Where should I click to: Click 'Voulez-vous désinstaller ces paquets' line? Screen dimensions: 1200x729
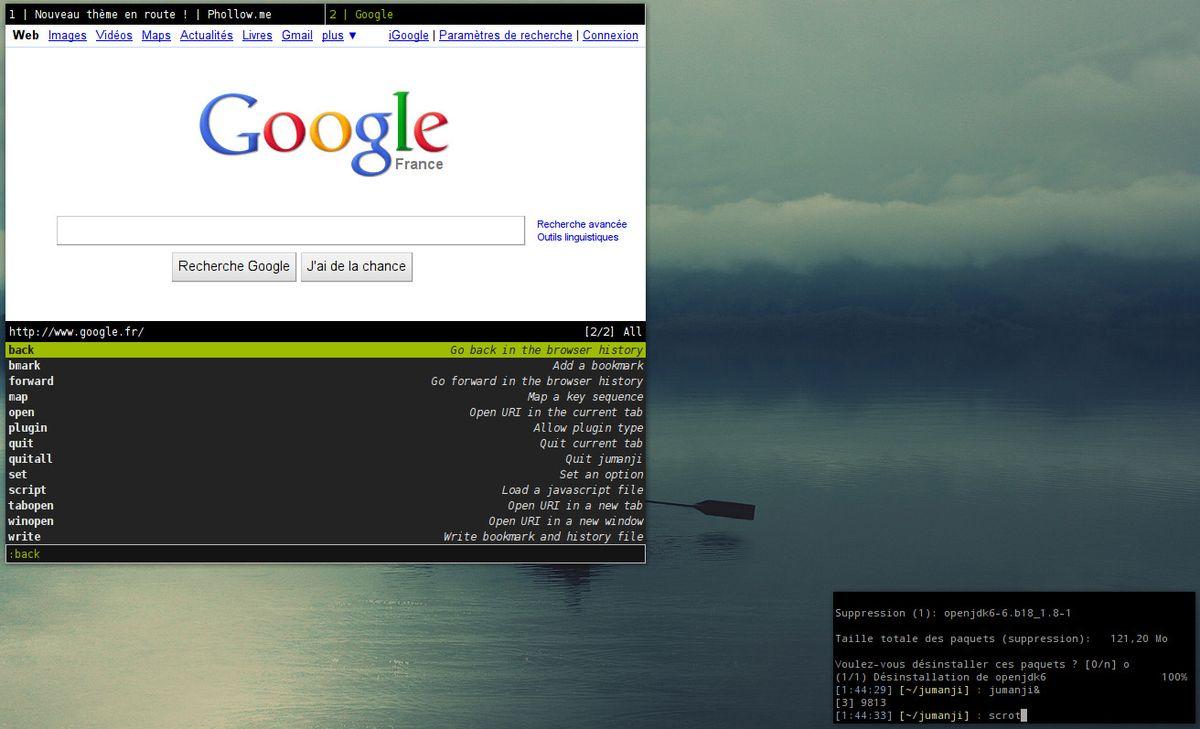click(982, 664)
